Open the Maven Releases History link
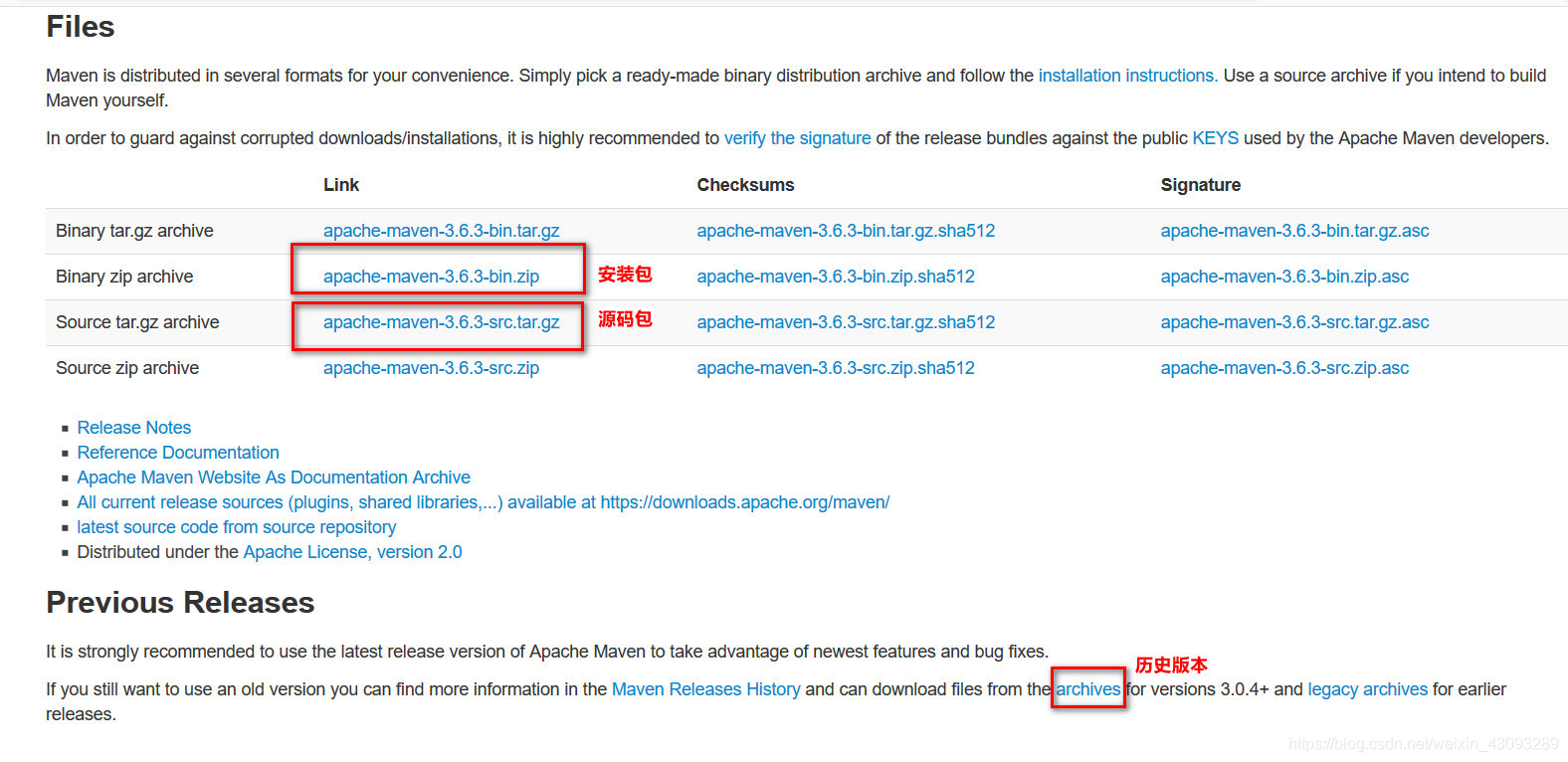The width and height of the screenshot is (1568, 762). (x=705, y=689)
